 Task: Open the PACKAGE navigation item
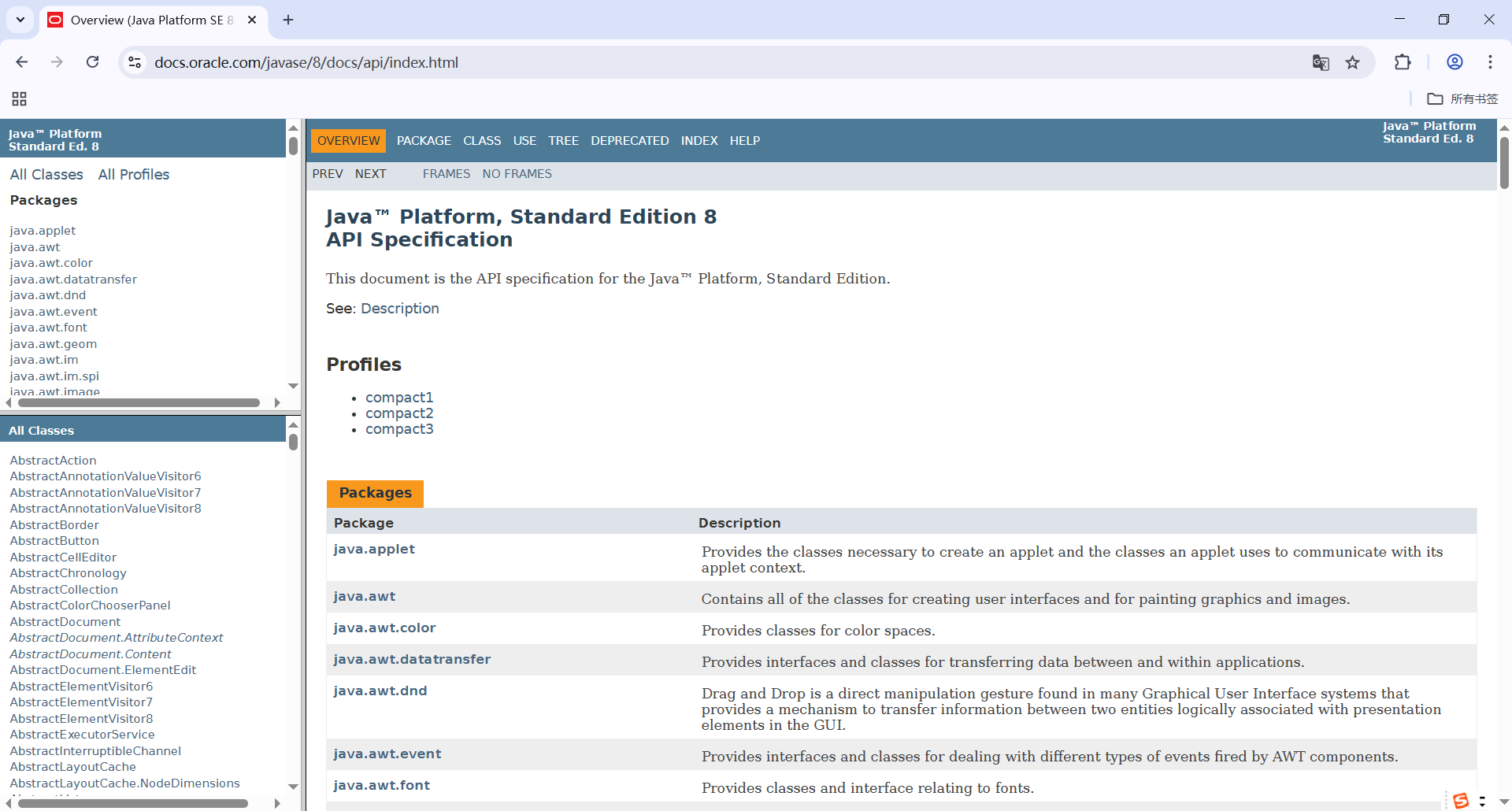click(x=424, y=140)
